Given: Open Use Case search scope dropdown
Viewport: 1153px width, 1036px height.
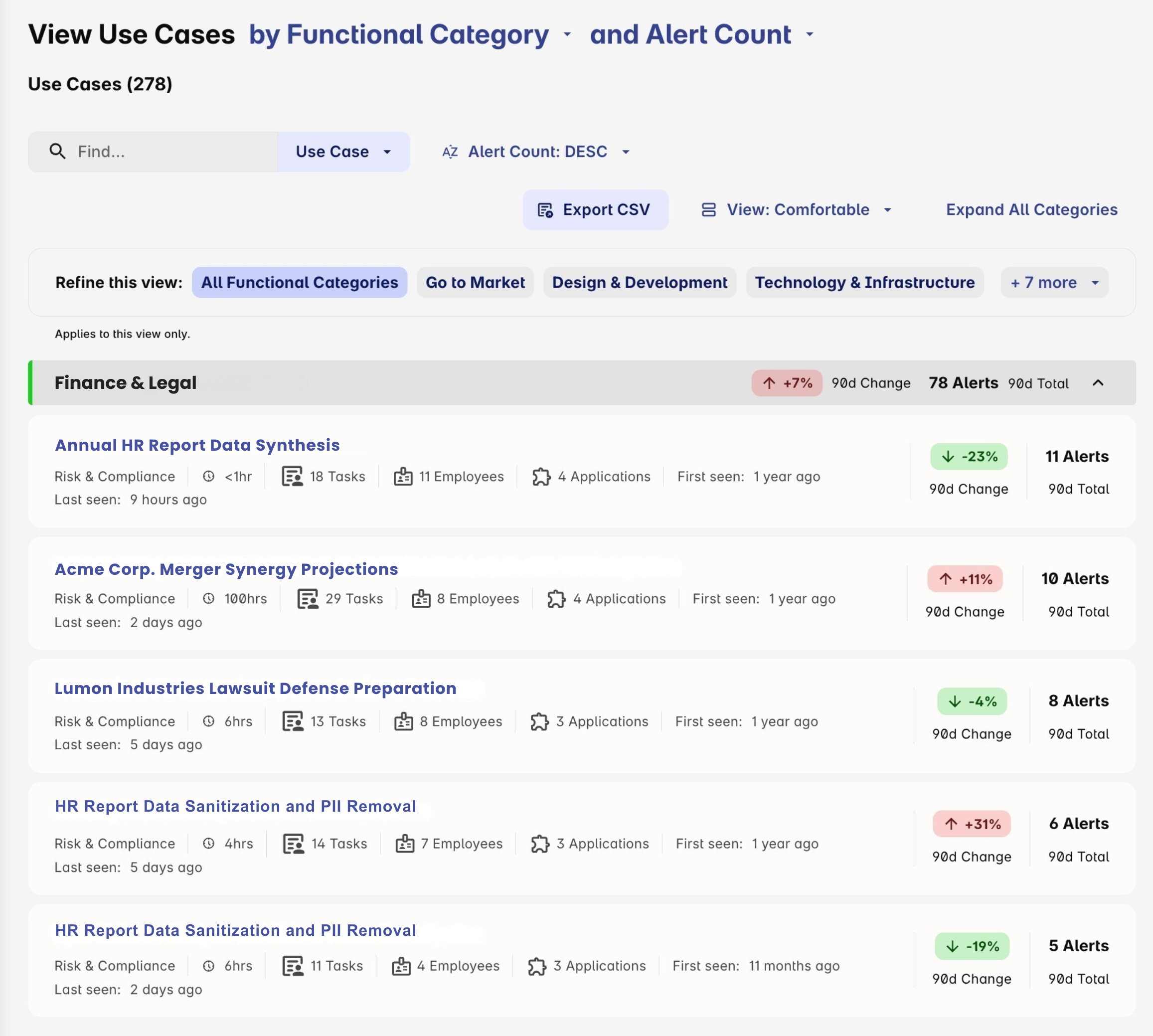Looking at the screenshot, I should click(x=343, y=152).
